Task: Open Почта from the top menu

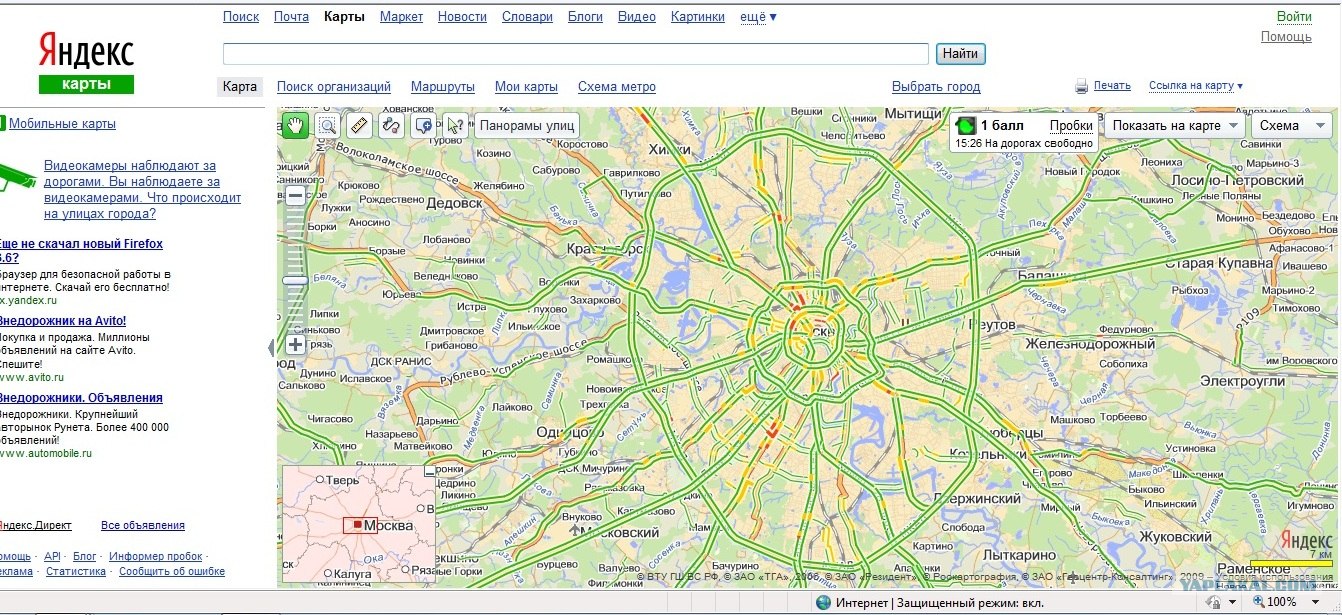Action: 291,17
